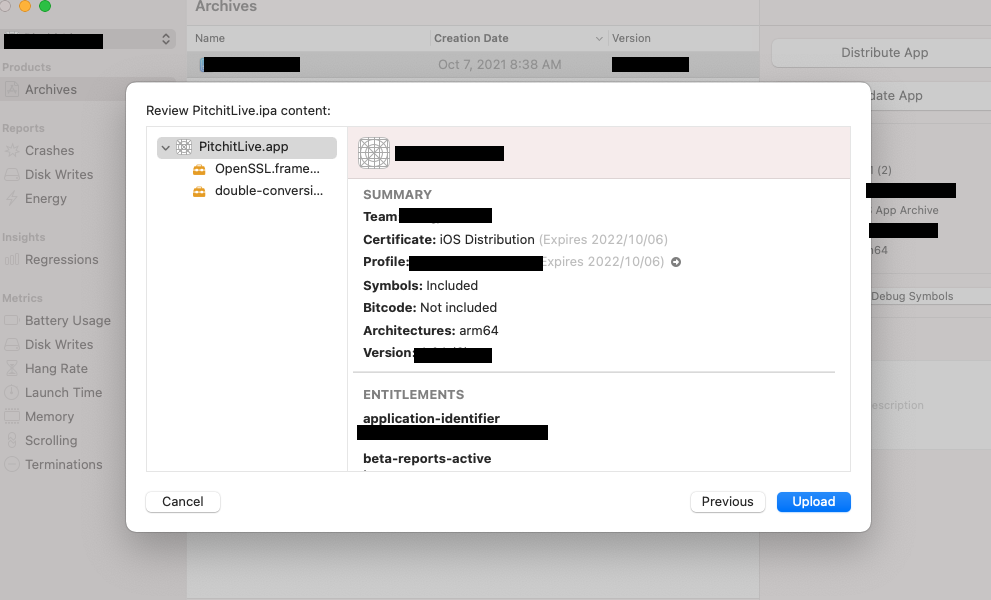The height and width of the screenshot is (600, 991).
Task: Click the beta-reports-active entitlement label
Action: pyautogui.click(x=427, y=459)
